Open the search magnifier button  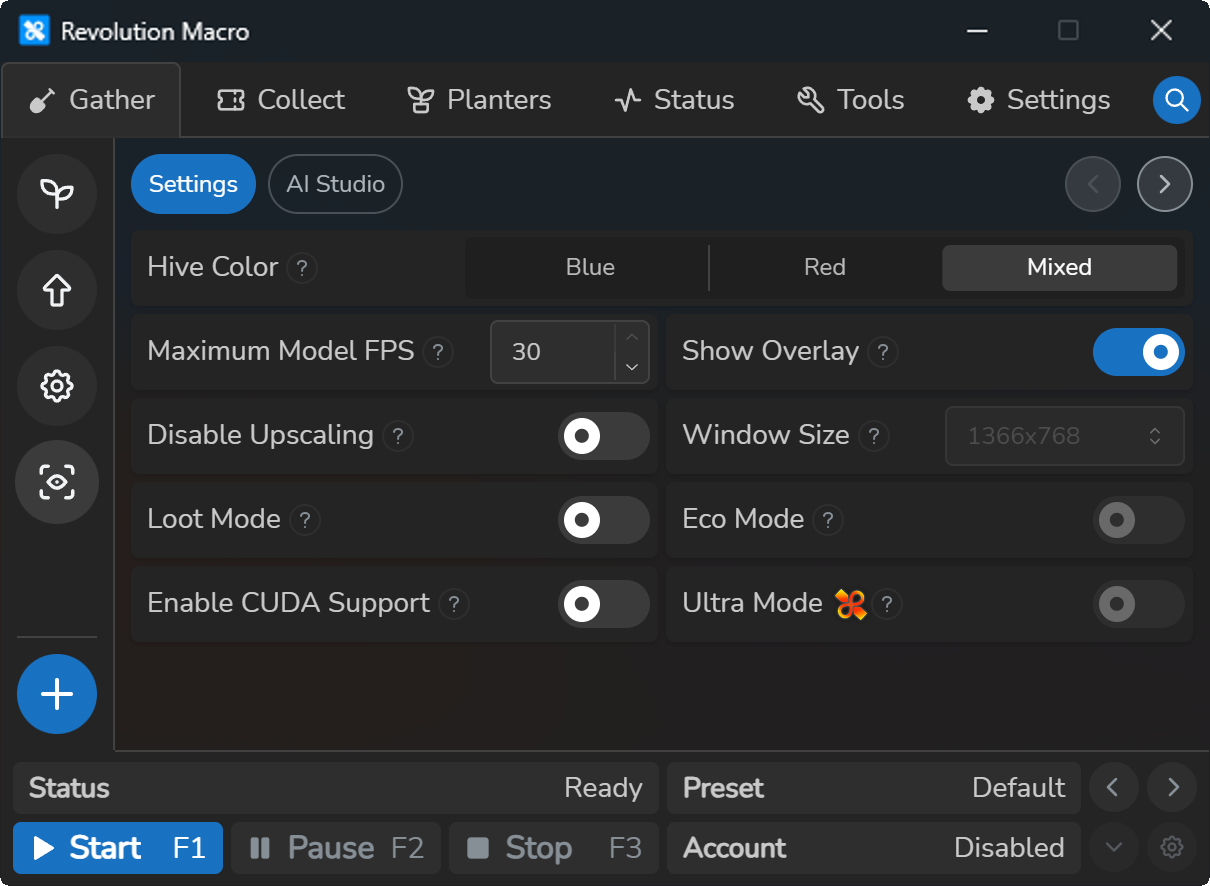1177,100
